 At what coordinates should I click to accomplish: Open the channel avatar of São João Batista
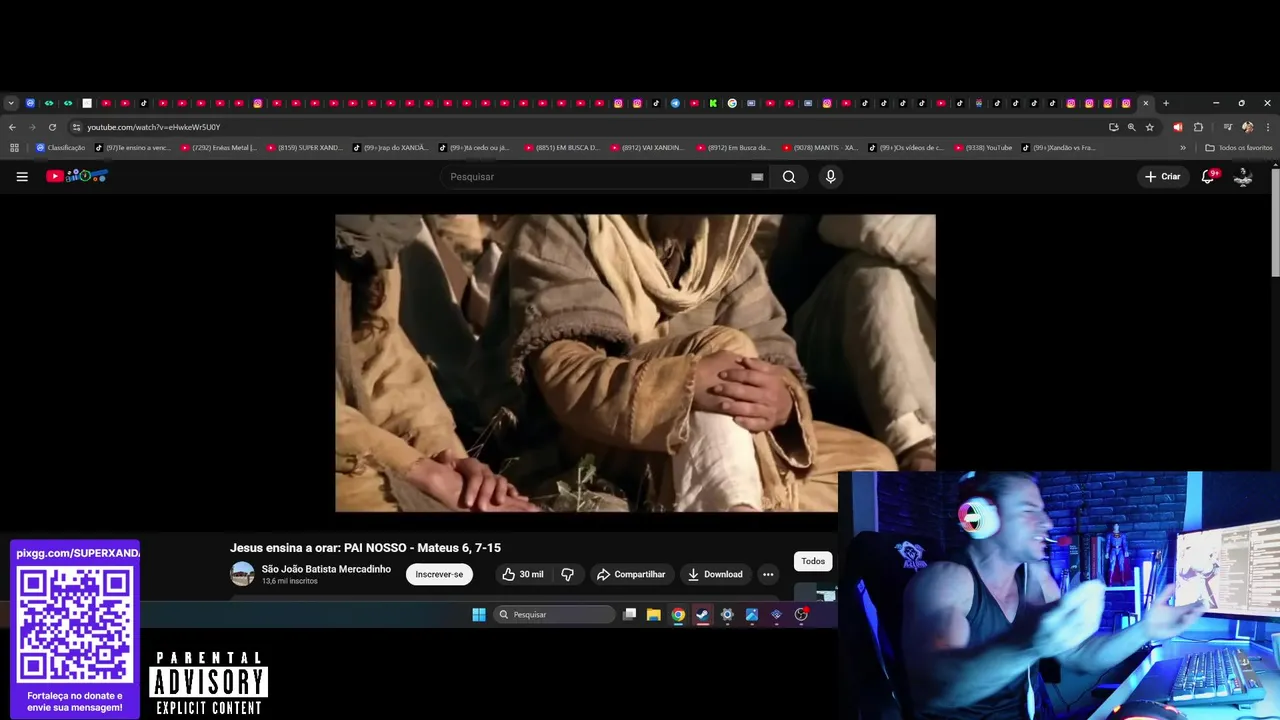click(242, 574)
